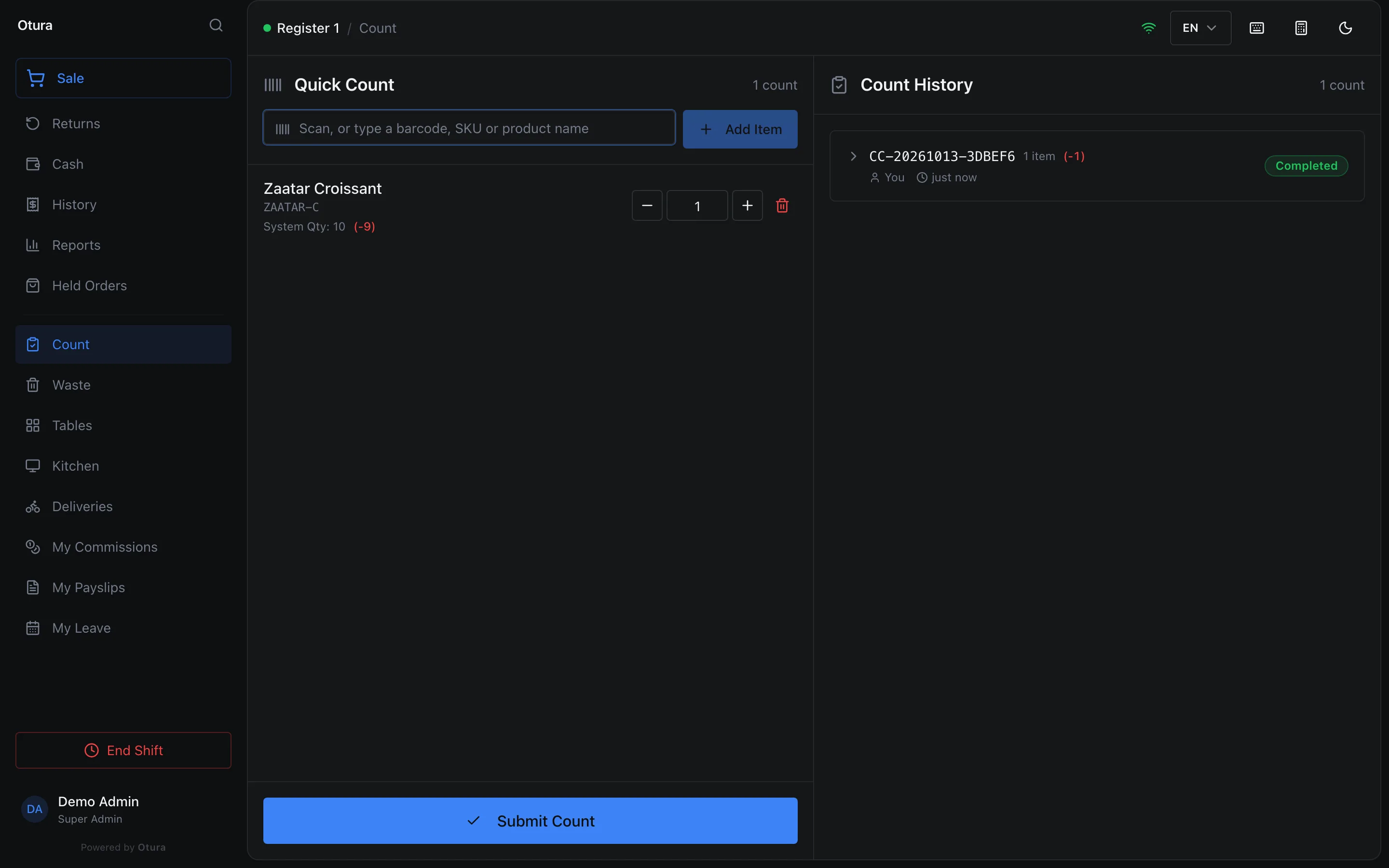Click the Add Item button
The width and height of the screenshot is (1389, 868).
740,129
